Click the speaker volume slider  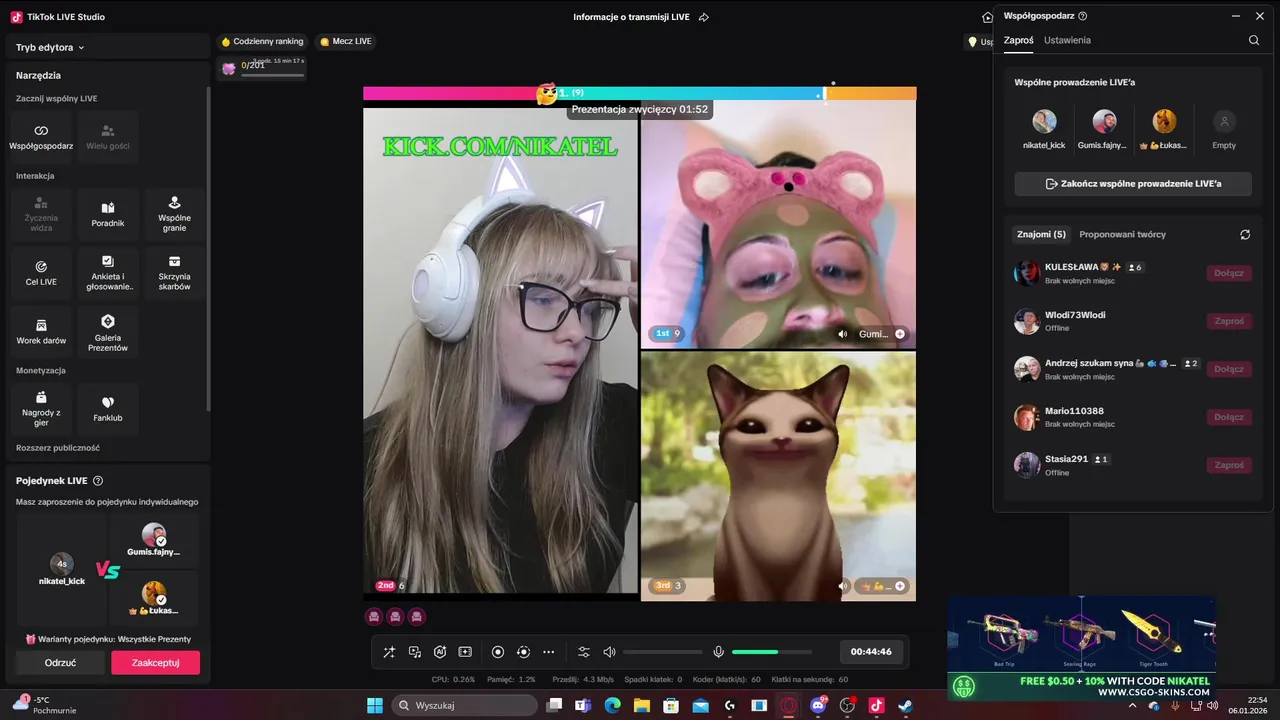663,652
